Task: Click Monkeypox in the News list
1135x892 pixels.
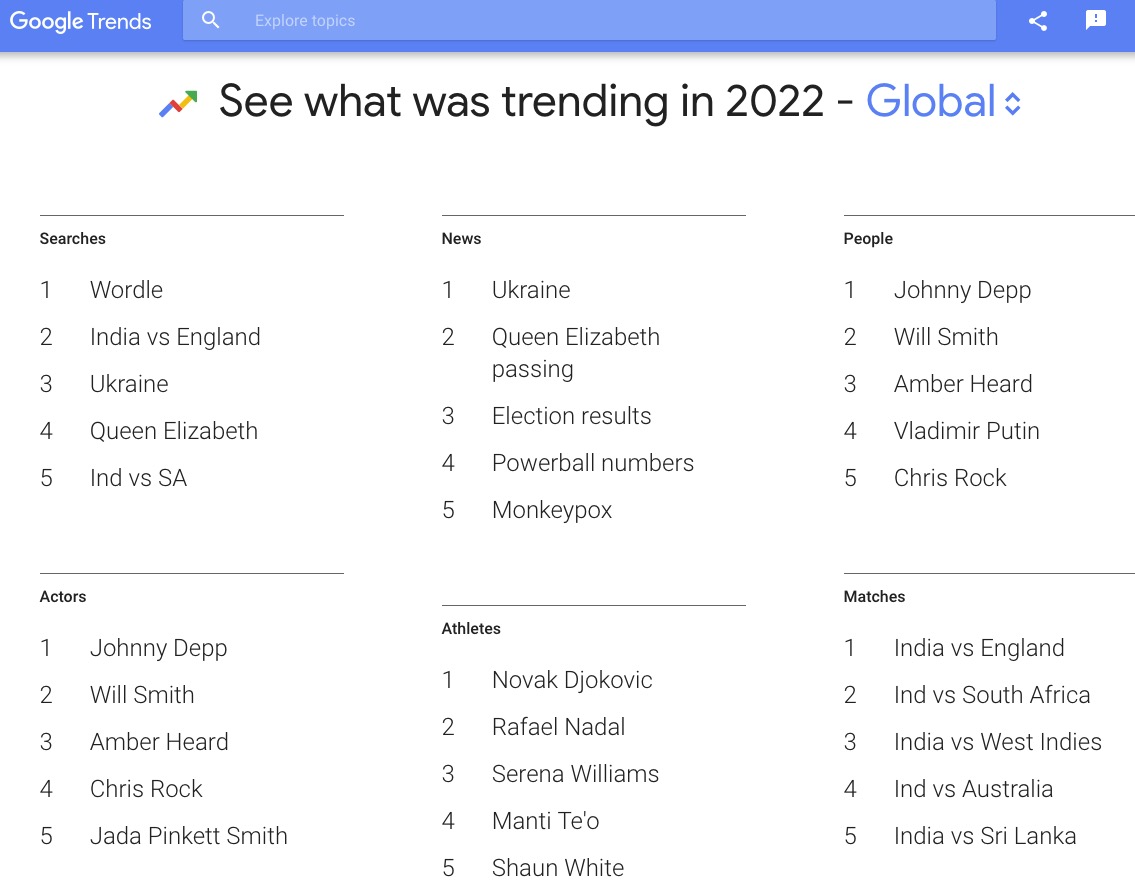Action: (552, 510)
